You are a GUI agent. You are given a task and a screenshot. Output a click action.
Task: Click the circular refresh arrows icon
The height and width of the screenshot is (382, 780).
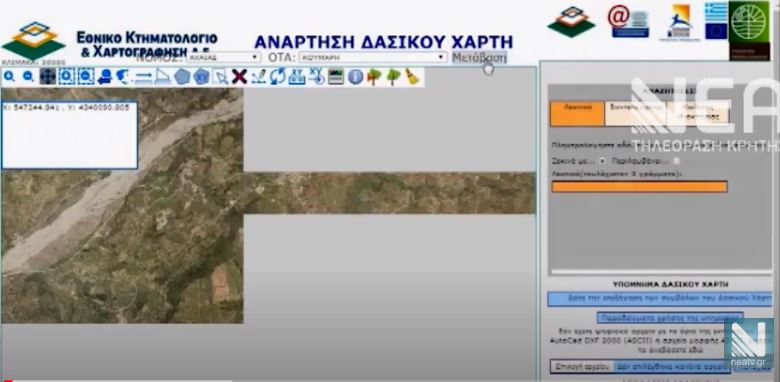[278, 77]
